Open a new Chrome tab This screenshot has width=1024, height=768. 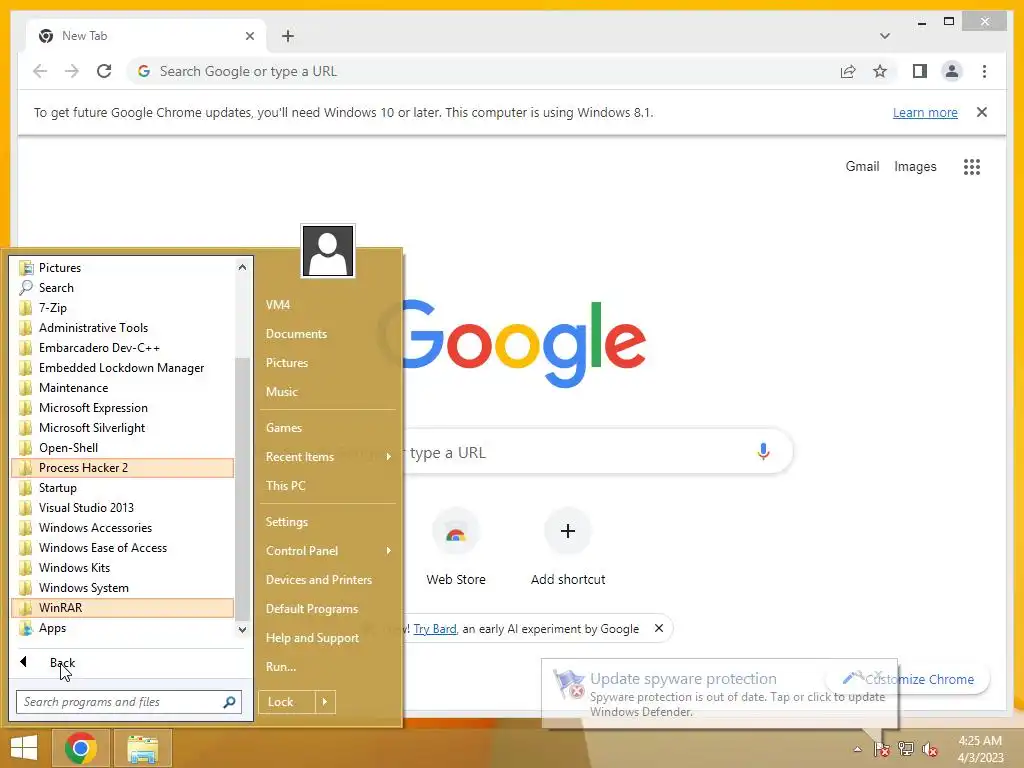(x=287, y=36)
